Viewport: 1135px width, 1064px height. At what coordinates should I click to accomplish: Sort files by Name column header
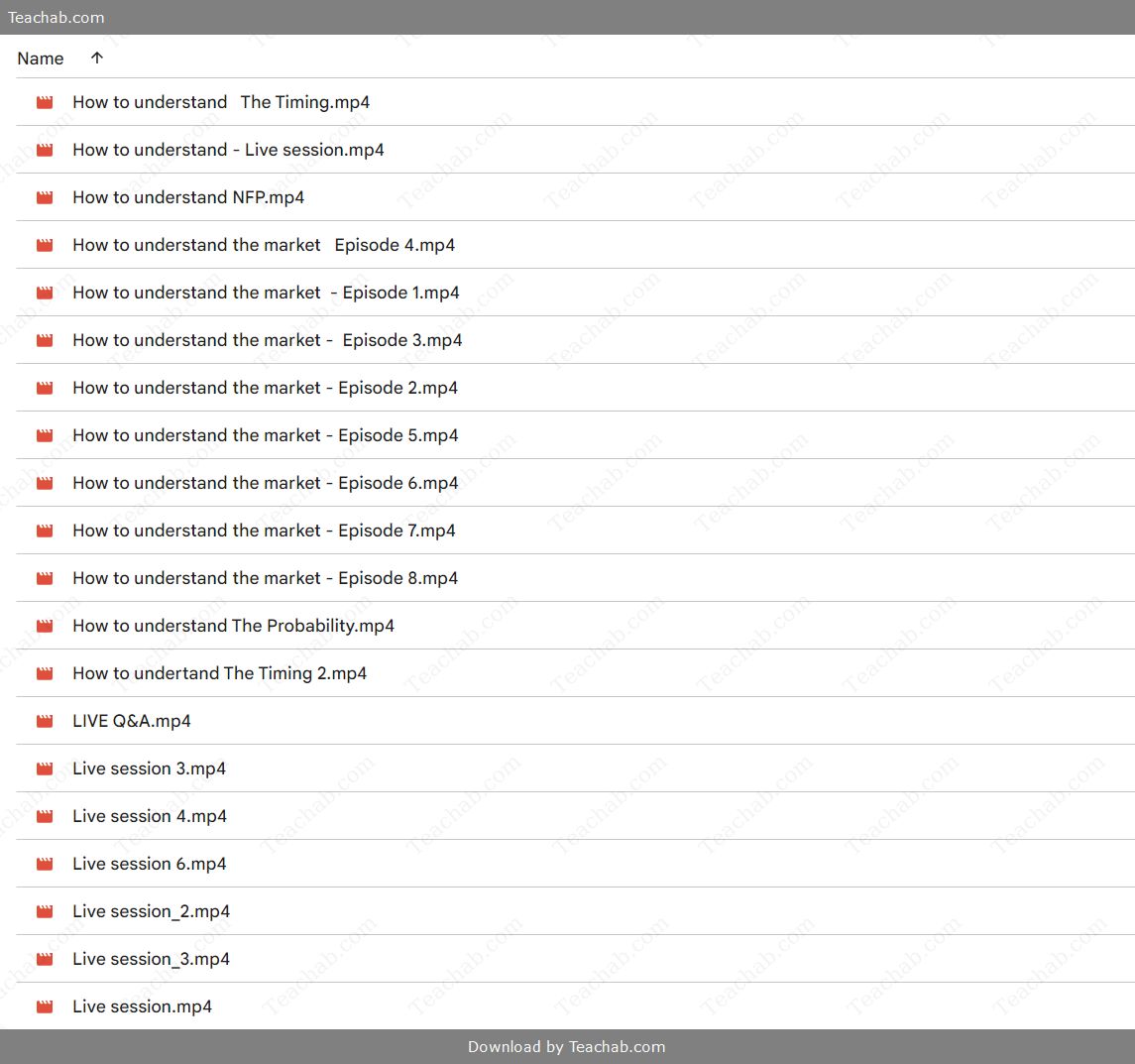(x=41, y=59)
